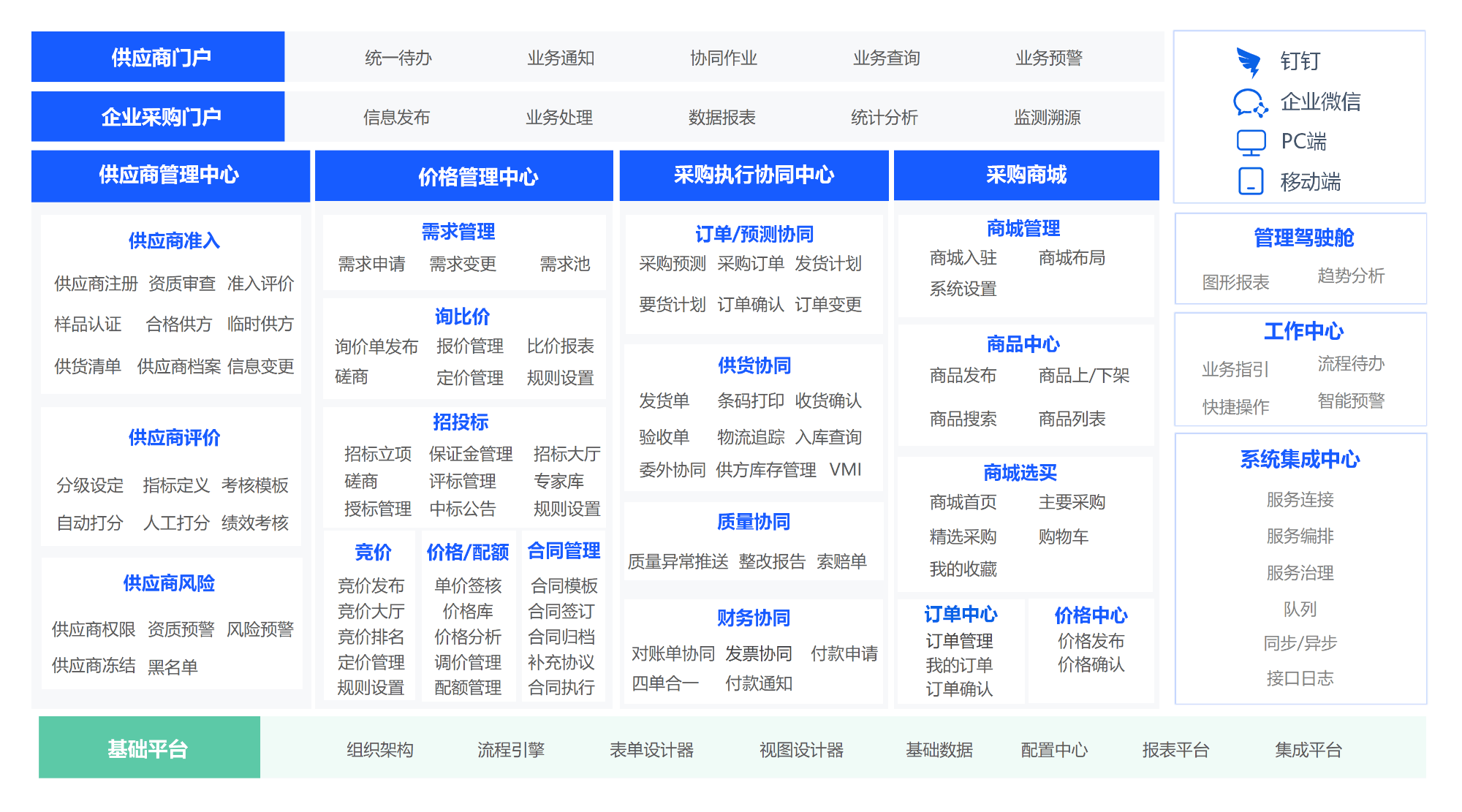Click 趋势分析 item
Image resolution: width=1462 pixels, height=812 pixels.
1351,276
